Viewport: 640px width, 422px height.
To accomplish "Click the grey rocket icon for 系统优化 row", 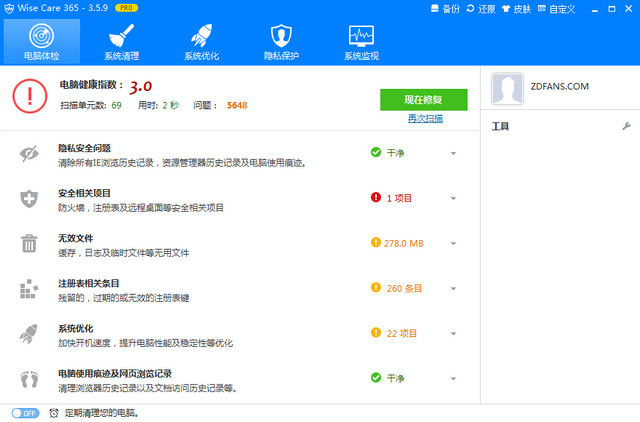I will pyautogui.click(x=29, y=334).
